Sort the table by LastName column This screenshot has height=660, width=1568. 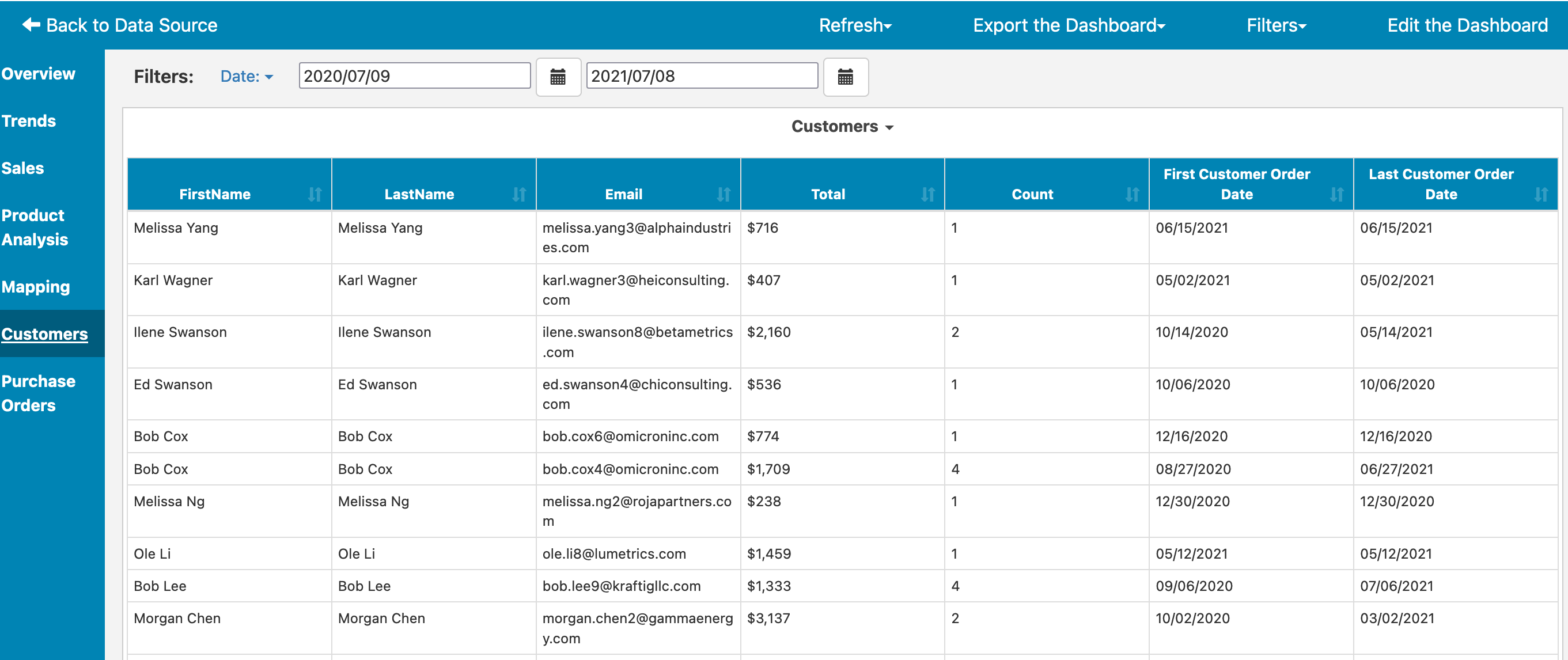point(518,195)
